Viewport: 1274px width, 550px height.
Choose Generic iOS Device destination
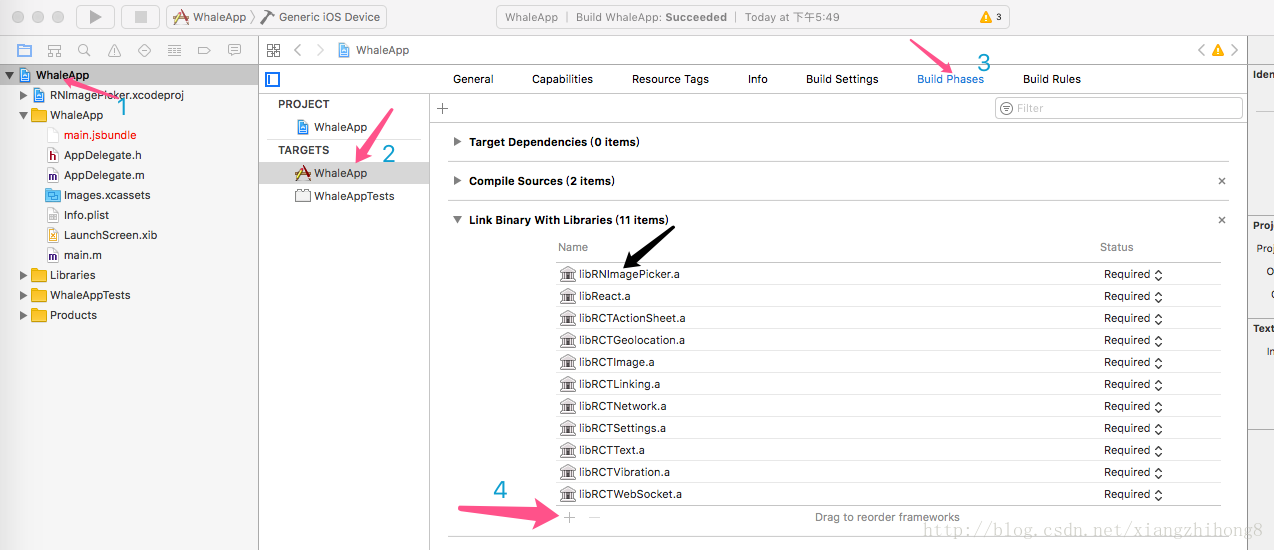point(320,17)
